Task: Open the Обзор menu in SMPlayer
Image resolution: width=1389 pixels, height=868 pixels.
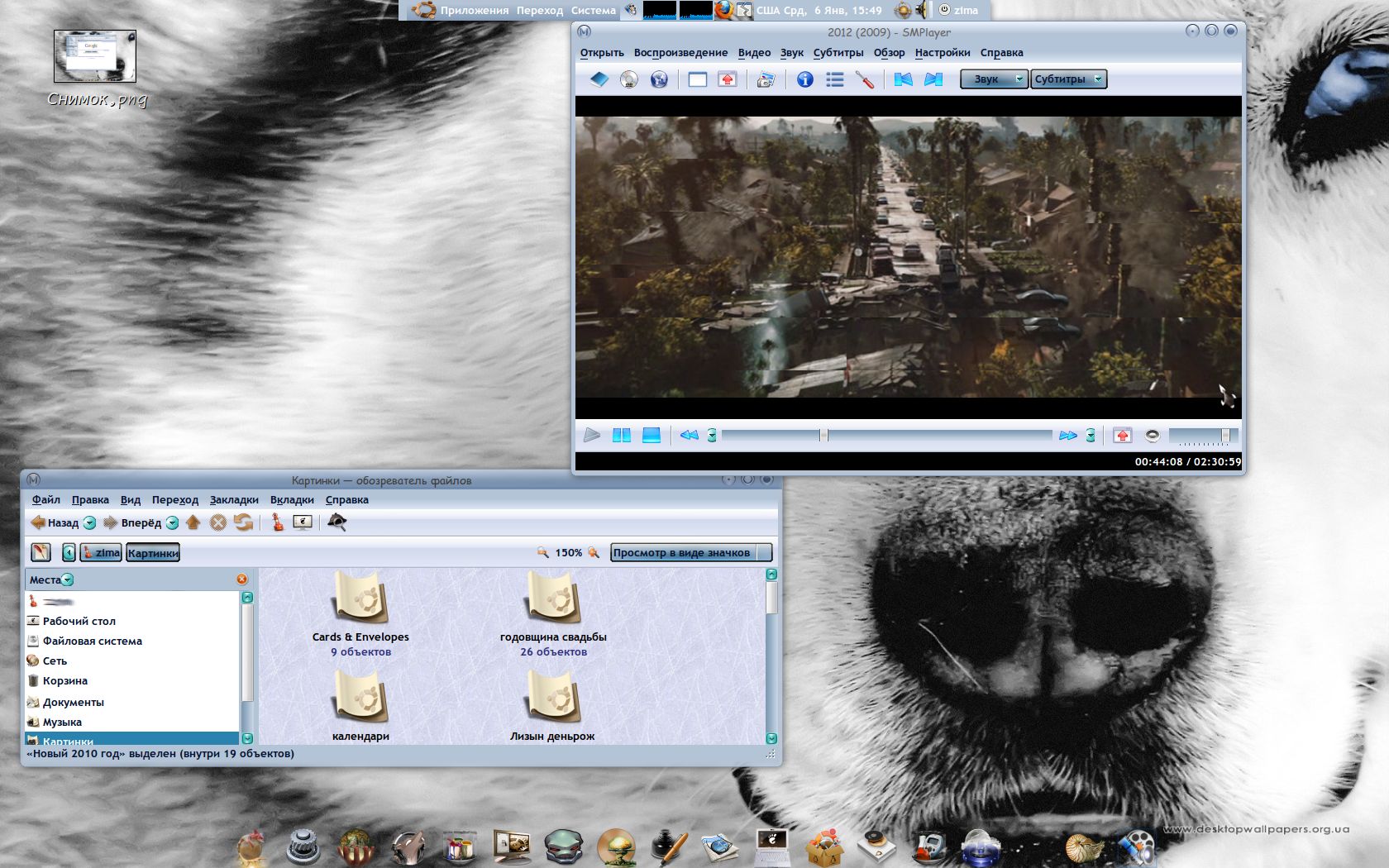Action: coord(889,53)
